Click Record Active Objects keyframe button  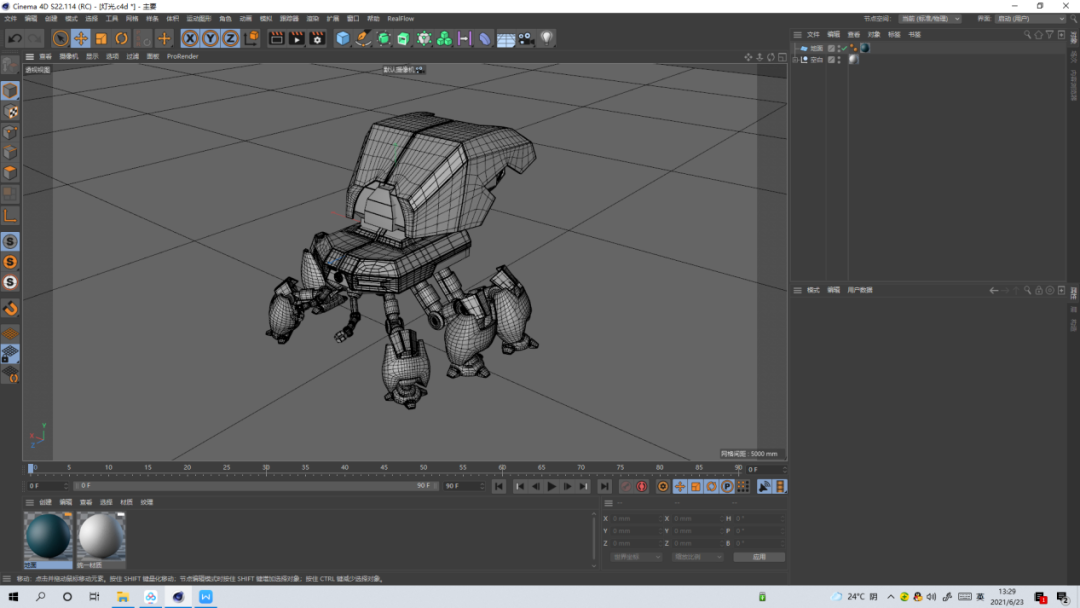[625, 487]
